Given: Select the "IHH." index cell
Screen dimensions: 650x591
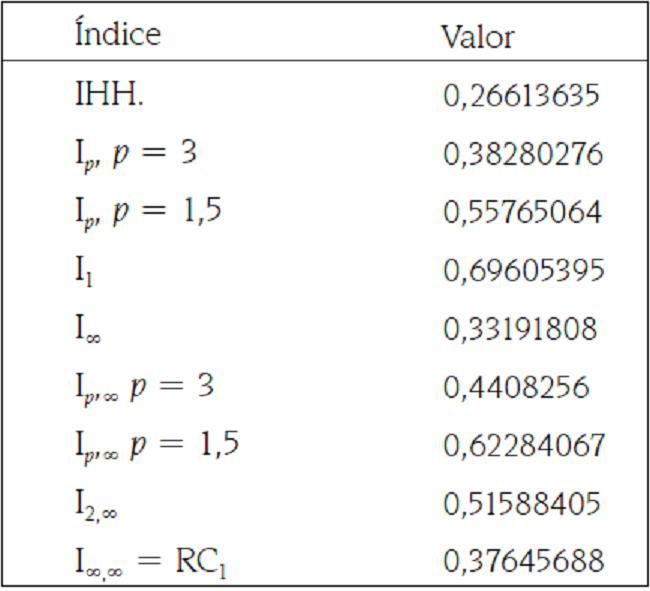Looking at the screenshot, I should click(107, 95).
